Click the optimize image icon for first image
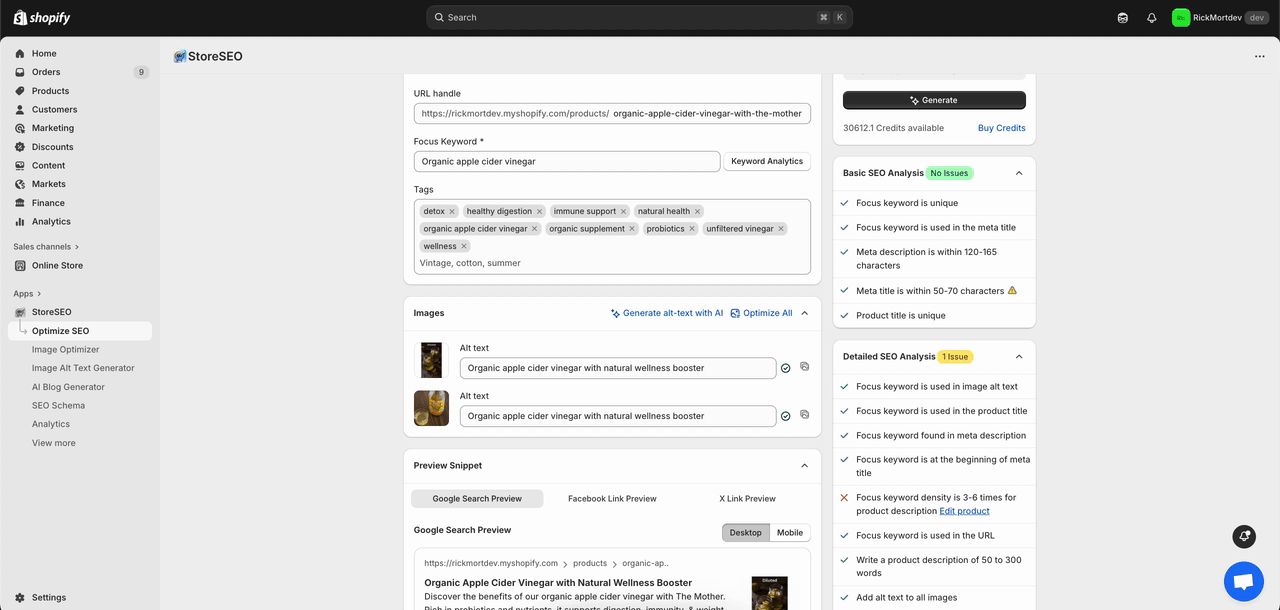 [804, 367]
